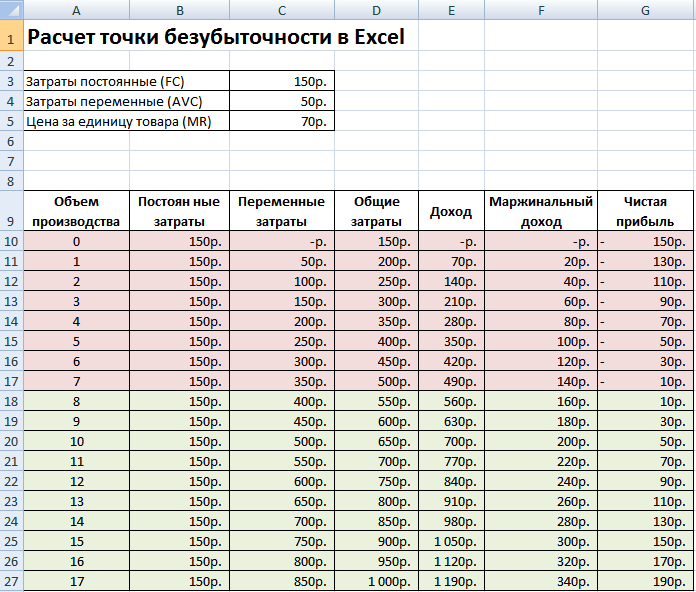Select cell 'Цена за единицу товара (MR)'

point(127,121)
